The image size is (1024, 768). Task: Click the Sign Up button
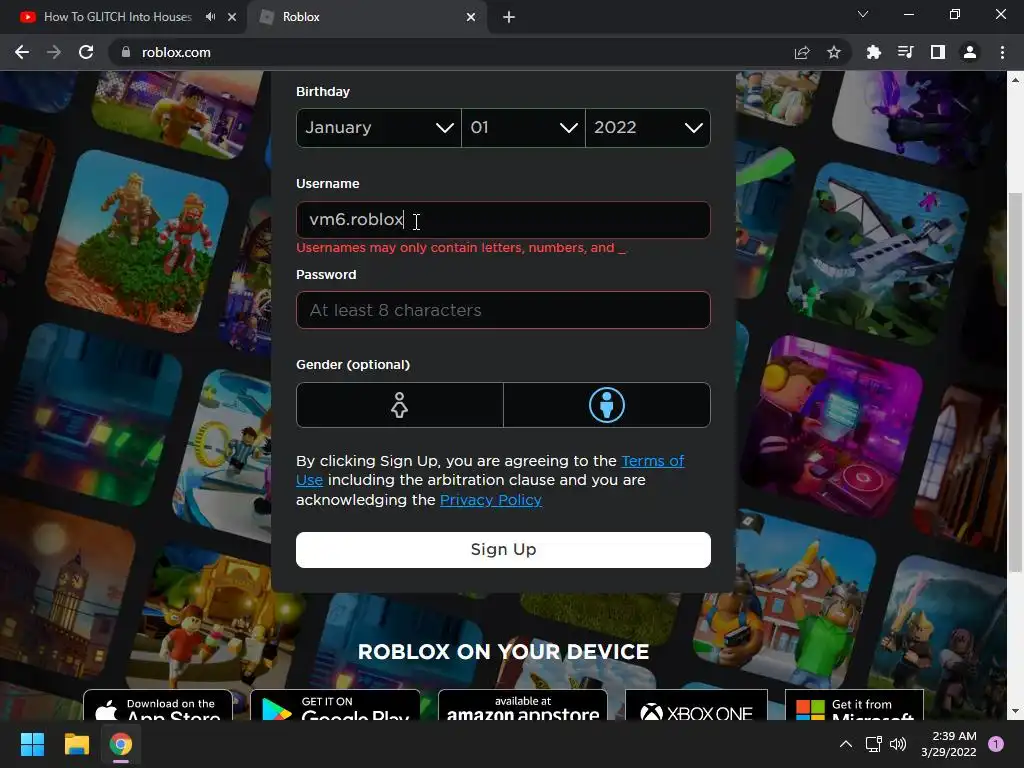[x=503, y=550]
